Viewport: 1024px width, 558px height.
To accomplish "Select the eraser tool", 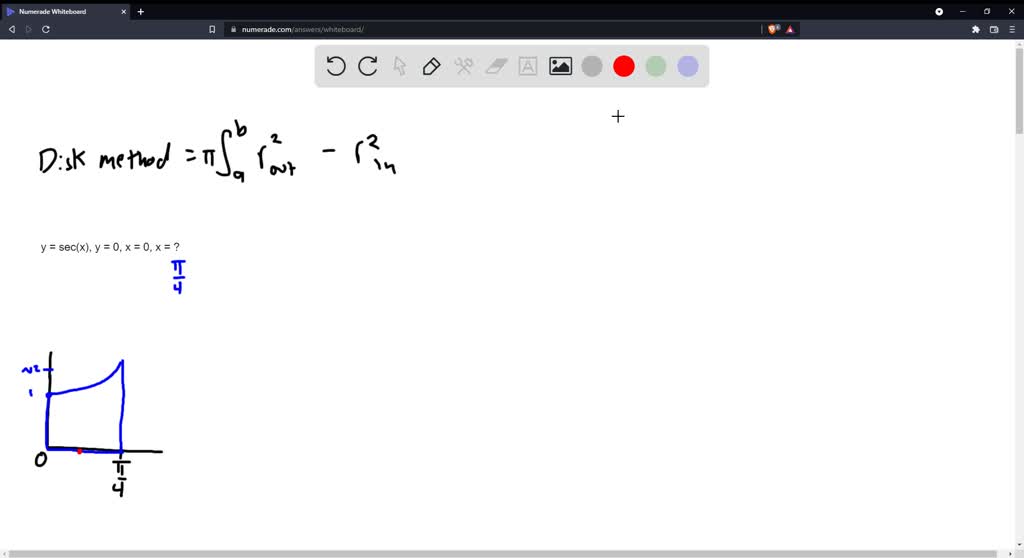I will (x=496, y=67).
